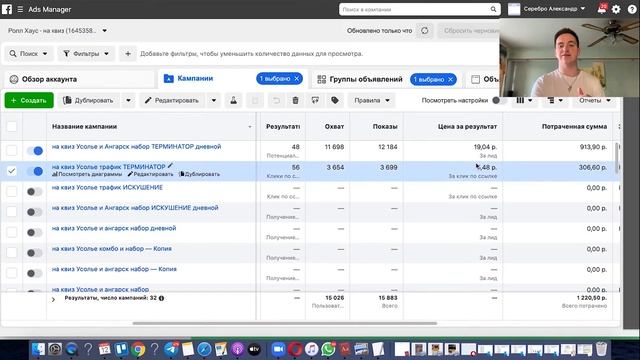
Task: Clear the 1 выбрано selection on Группы объявлений
Action: [x=450, y=79]
